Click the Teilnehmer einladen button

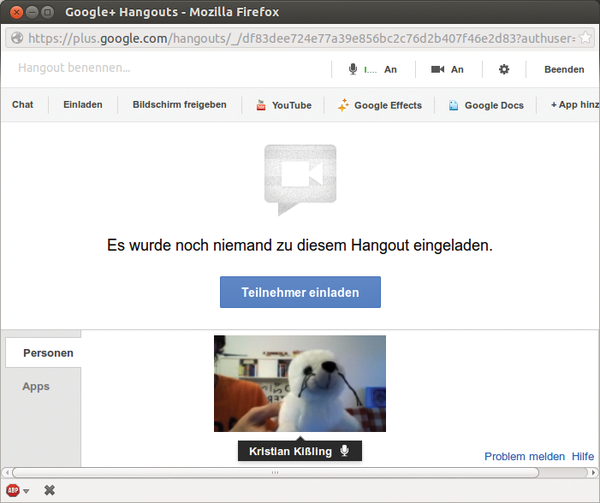point(300,293)
